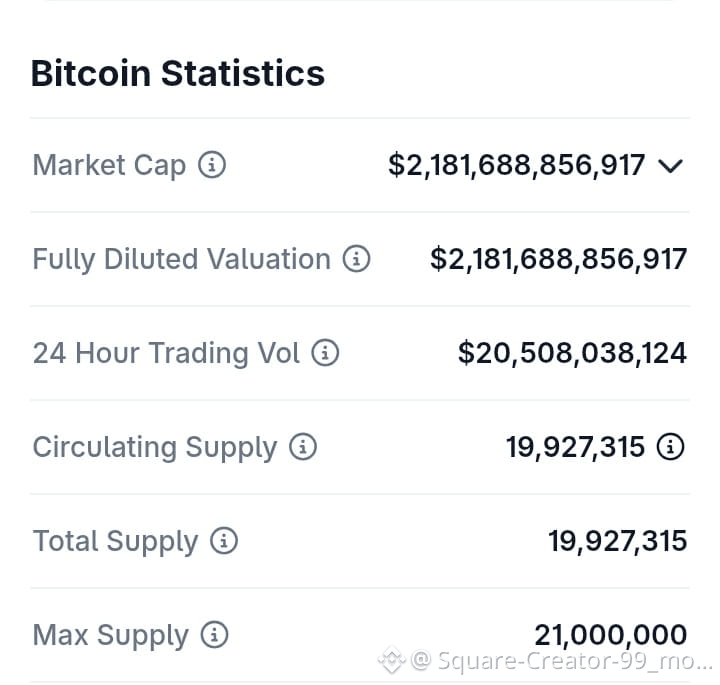Click the Binance logo in the watermark
The image size is (720, 685).
[x=392, y=660]
